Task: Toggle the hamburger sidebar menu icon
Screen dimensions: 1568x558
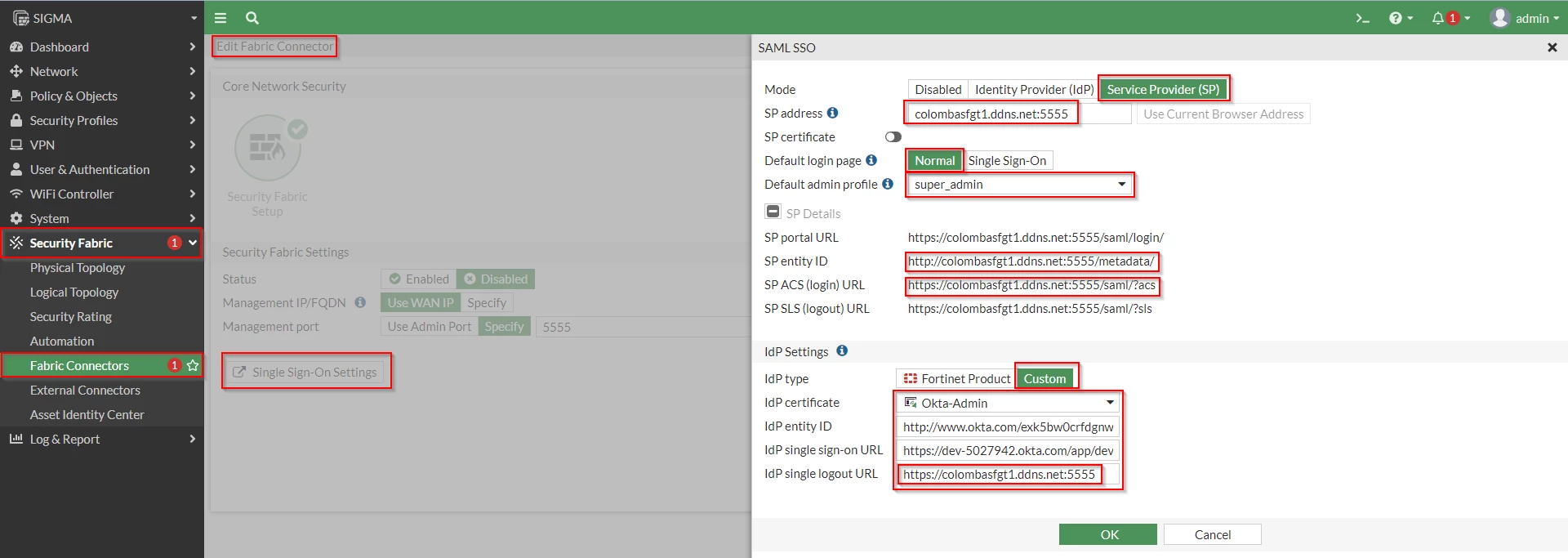Action: [x=220, y=17]
